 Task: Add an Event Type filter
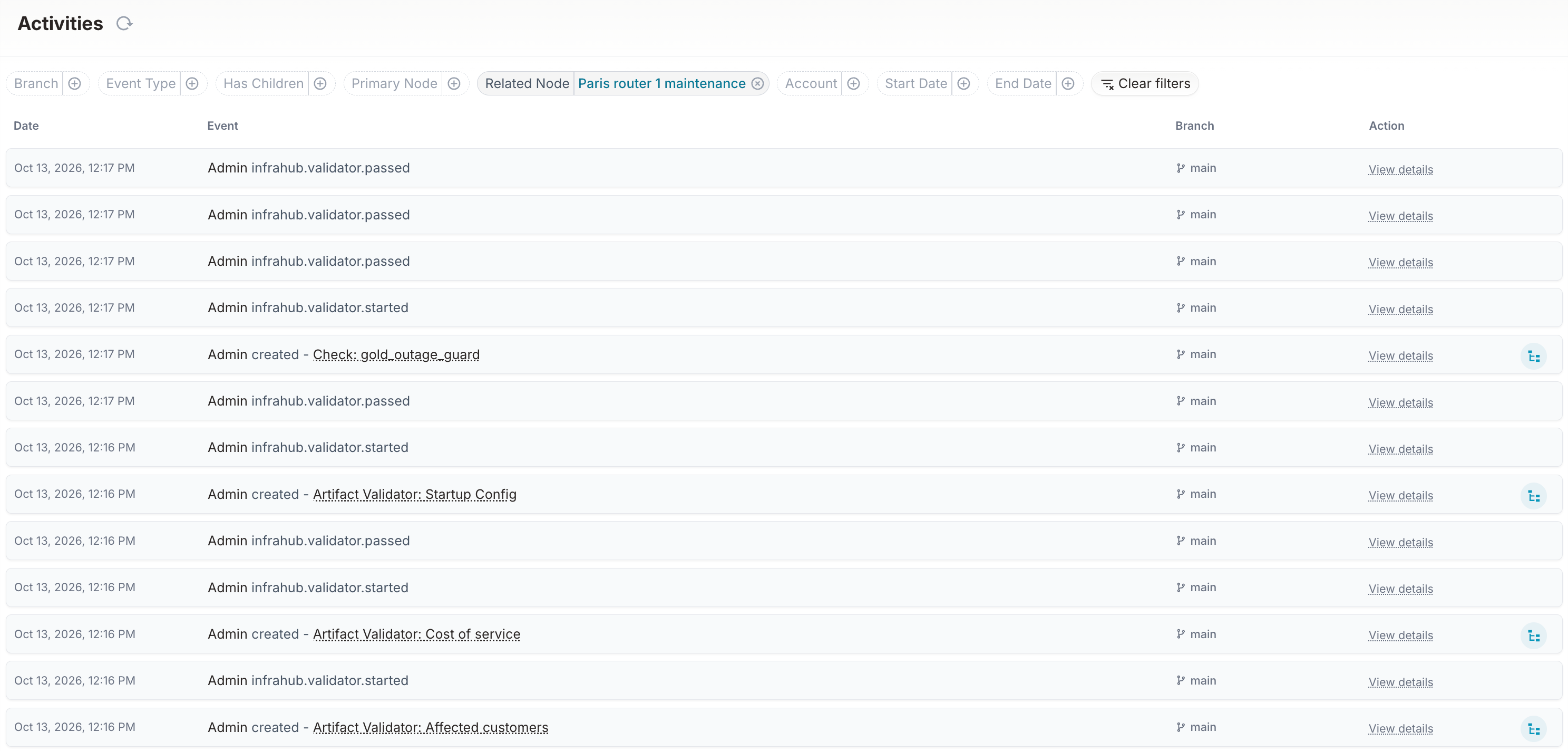coord(192,84)
